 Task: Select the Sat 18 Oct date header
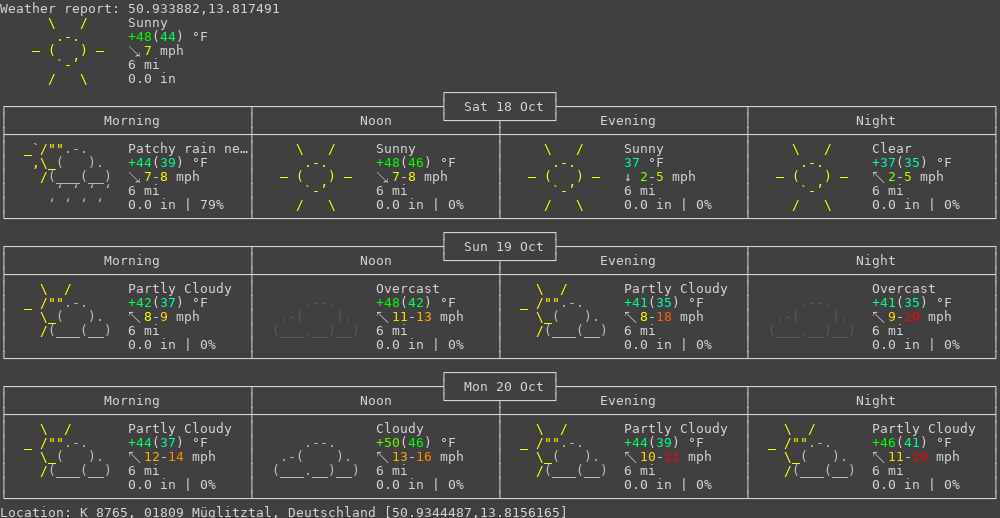(x=500, y=107)
